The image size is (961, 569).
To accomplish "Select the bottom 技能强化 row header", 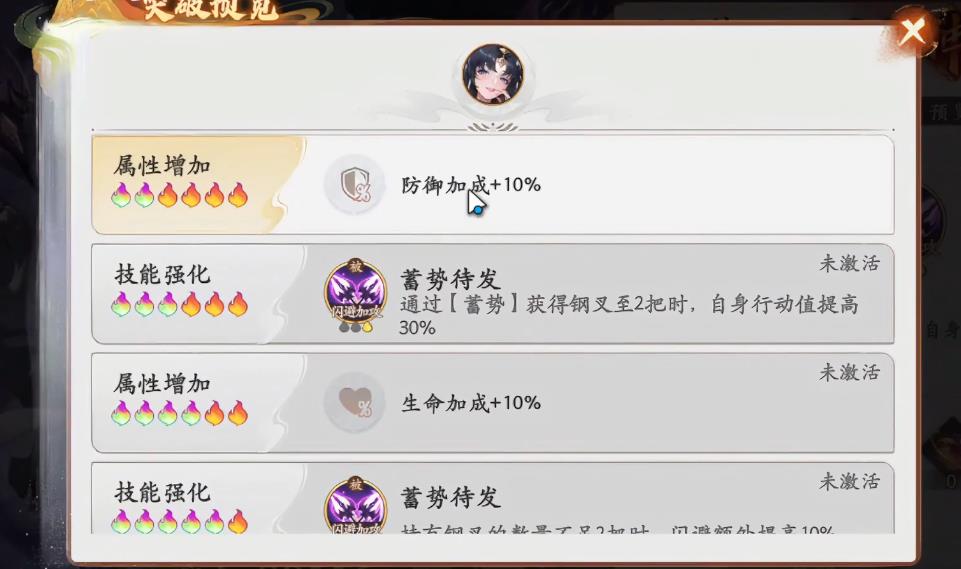I will tap(162, 492).
